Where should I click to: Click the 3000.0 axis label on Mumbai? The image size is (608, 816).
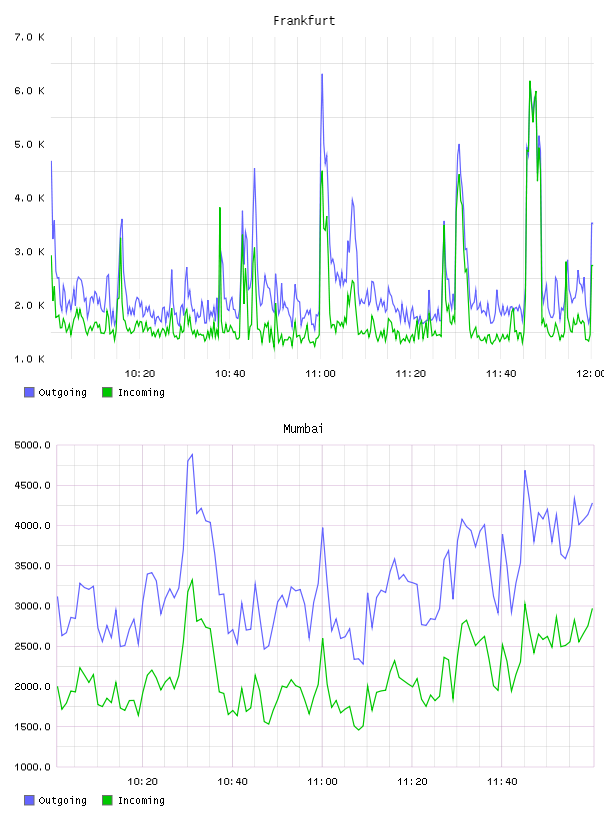pyautogui.click(x=33, y=606)
